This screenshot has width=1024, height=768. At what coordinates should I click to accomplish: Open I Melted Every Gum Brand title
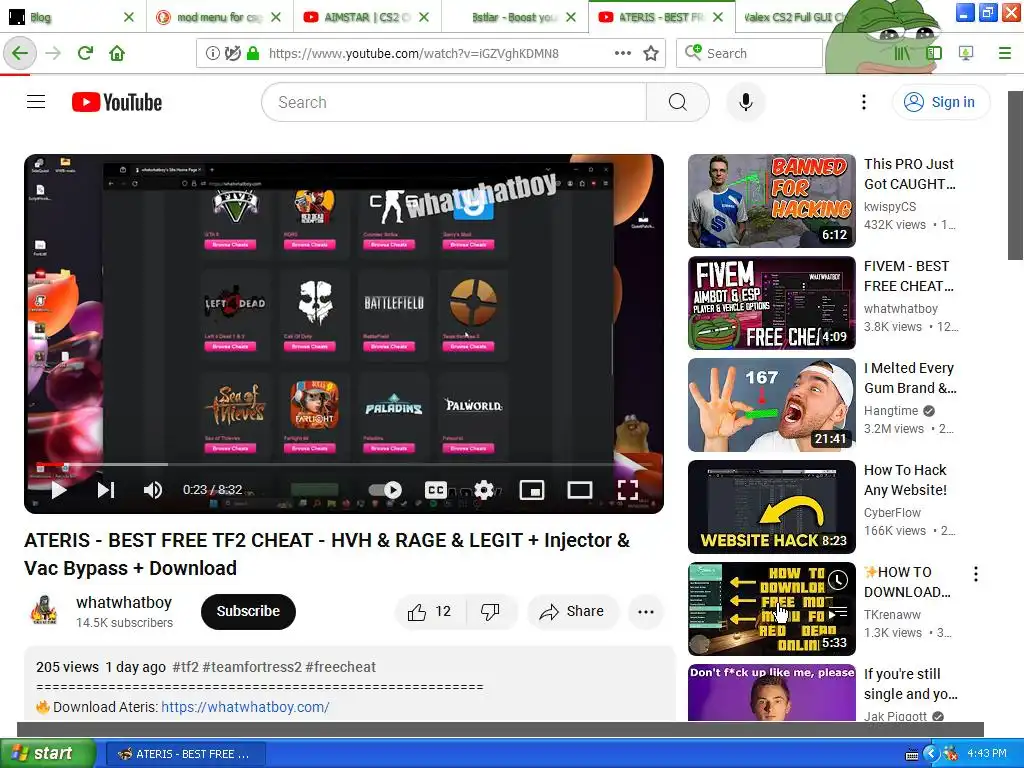[910, 378]
